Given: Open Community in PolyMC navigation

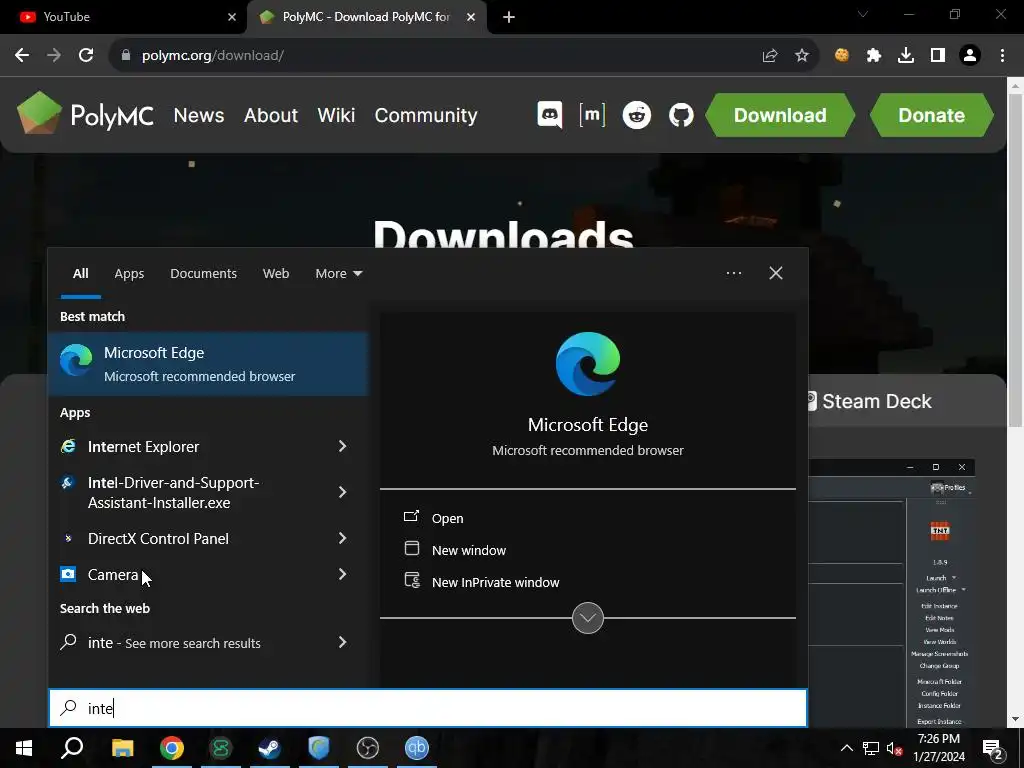Looking at the screenshot, I should pyautogui.click(x=426, y=116).
